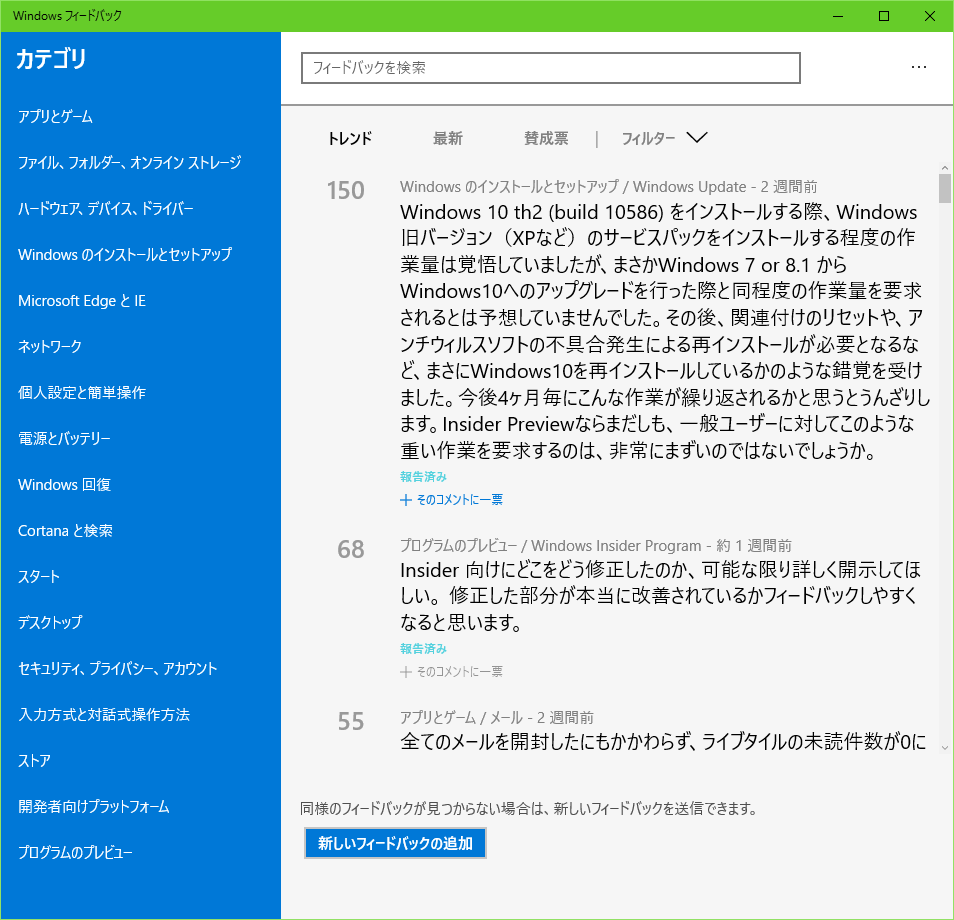Select 入力方式と対話式操作方法 category
Screen dimensions: 954x920
pos(104,714)
